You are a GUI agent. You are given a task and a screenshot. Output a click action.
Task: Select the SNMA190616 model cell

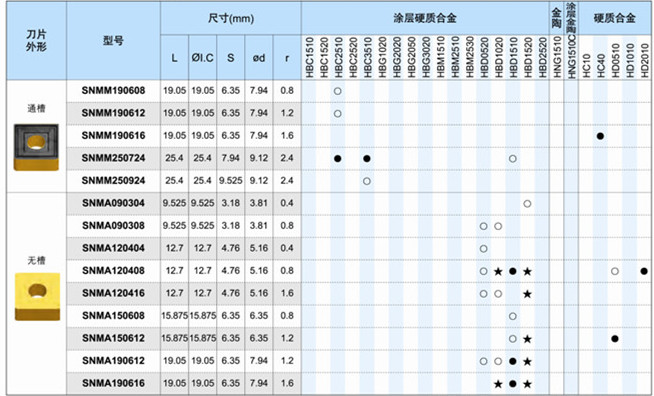click(113, 383)
